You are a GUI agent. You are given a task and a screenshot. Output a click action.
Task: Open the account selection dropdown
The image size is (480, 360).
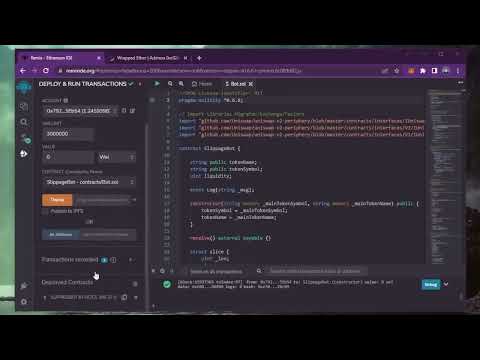tap(81, 110)
